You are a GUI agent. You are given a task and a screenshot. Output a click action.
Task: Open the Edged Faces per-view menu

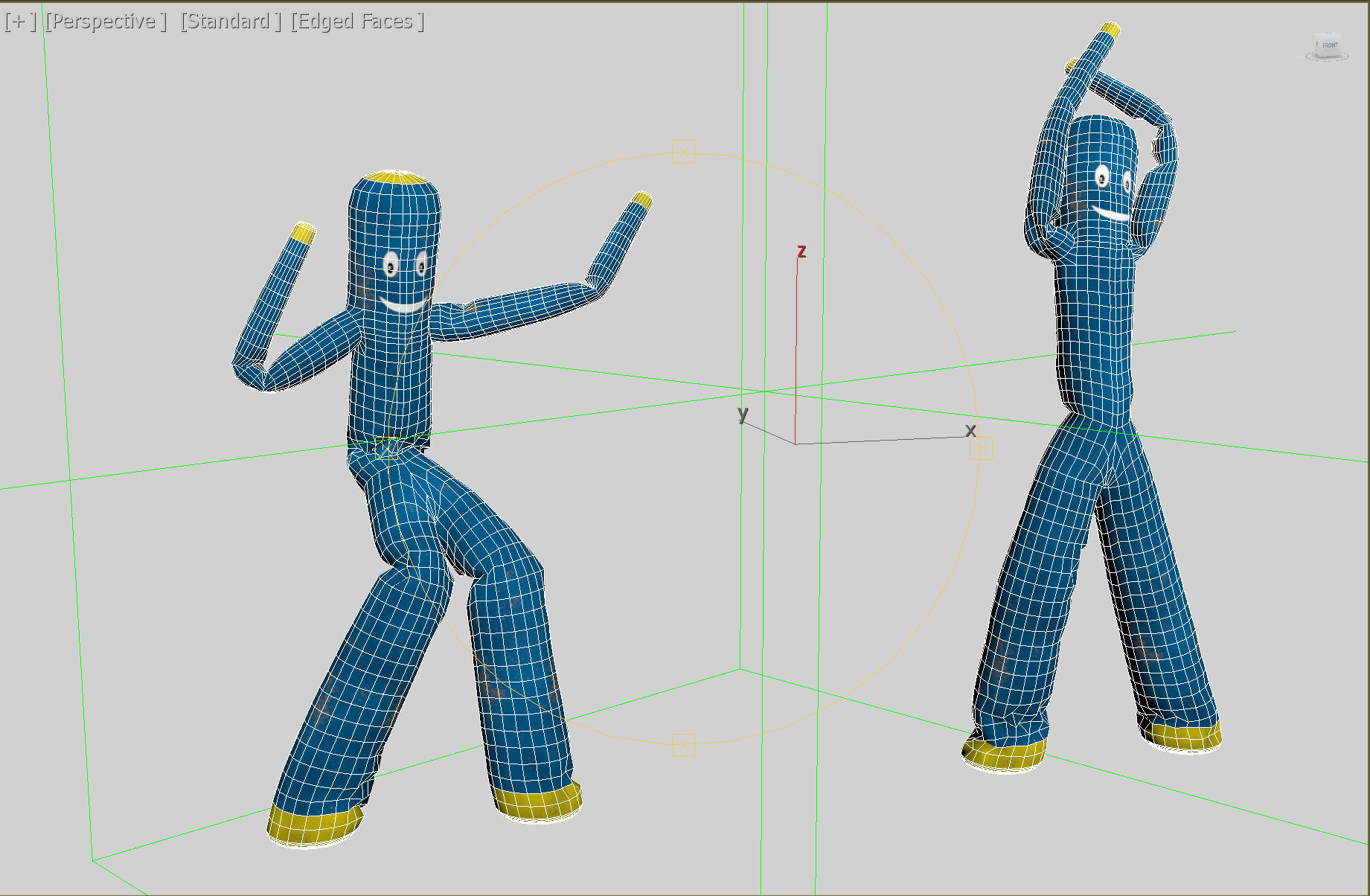[x=357, y=22]
